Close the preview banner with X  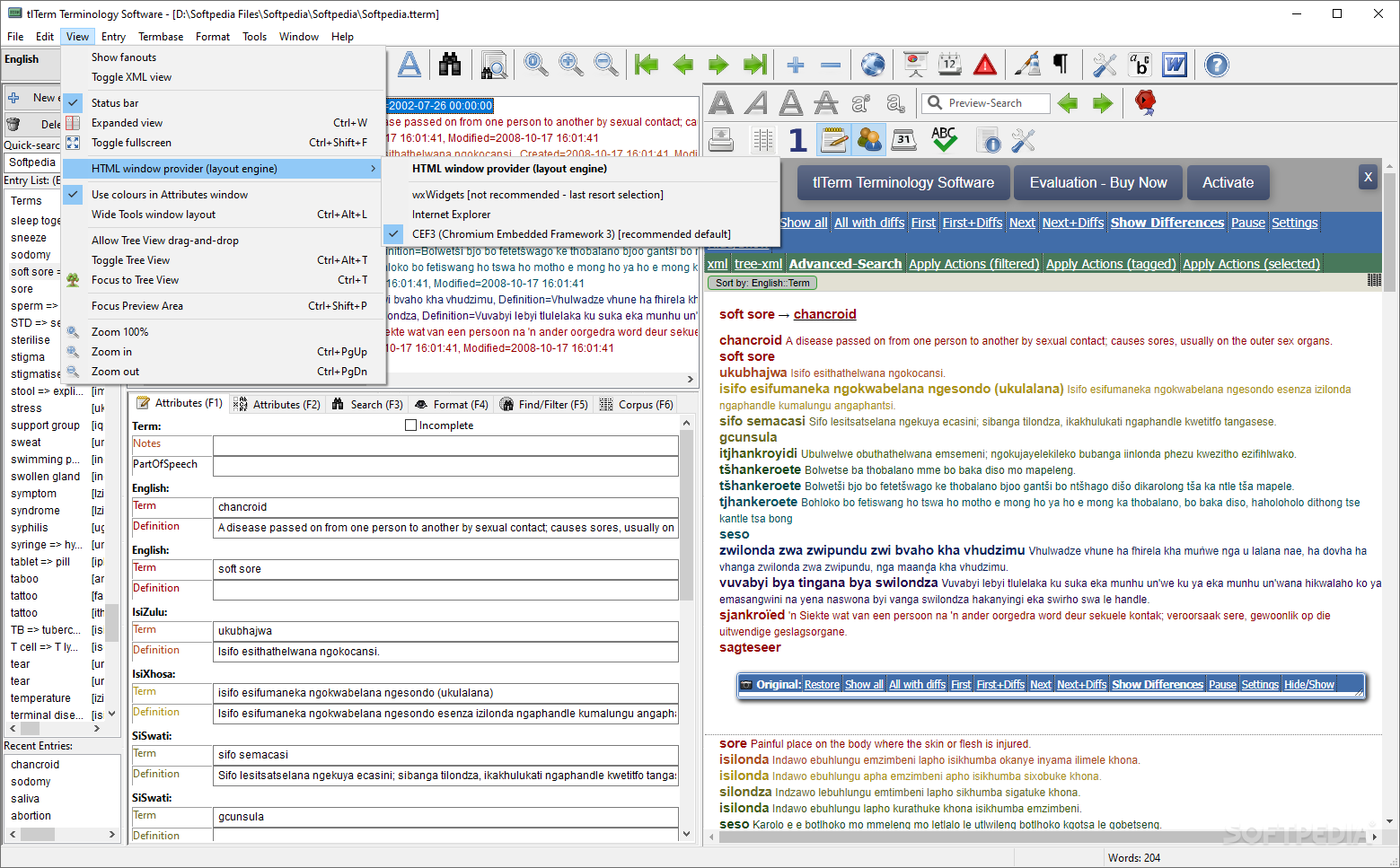click(x=1368, y=177)
